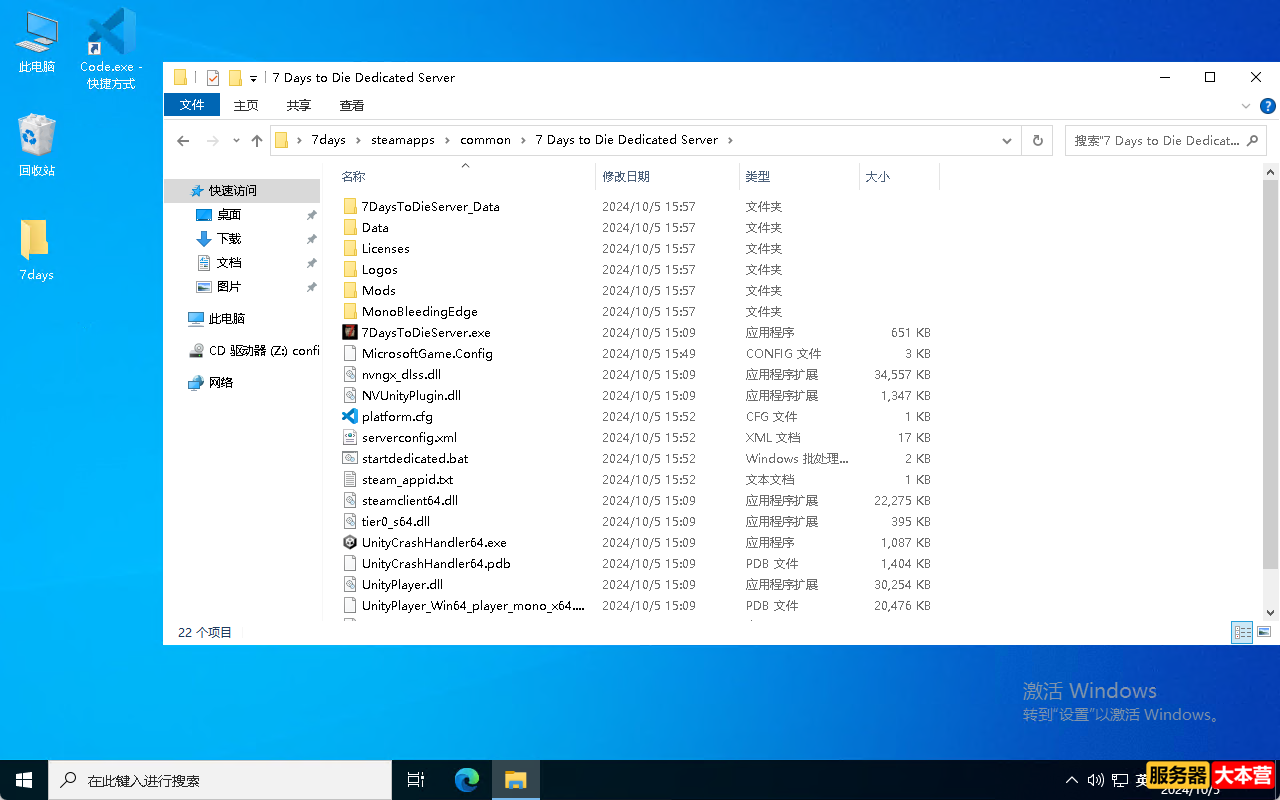1280x800 pixels.
Task: Navigate to steamapps in the address breadcrumb
Action: pos(403,141)
